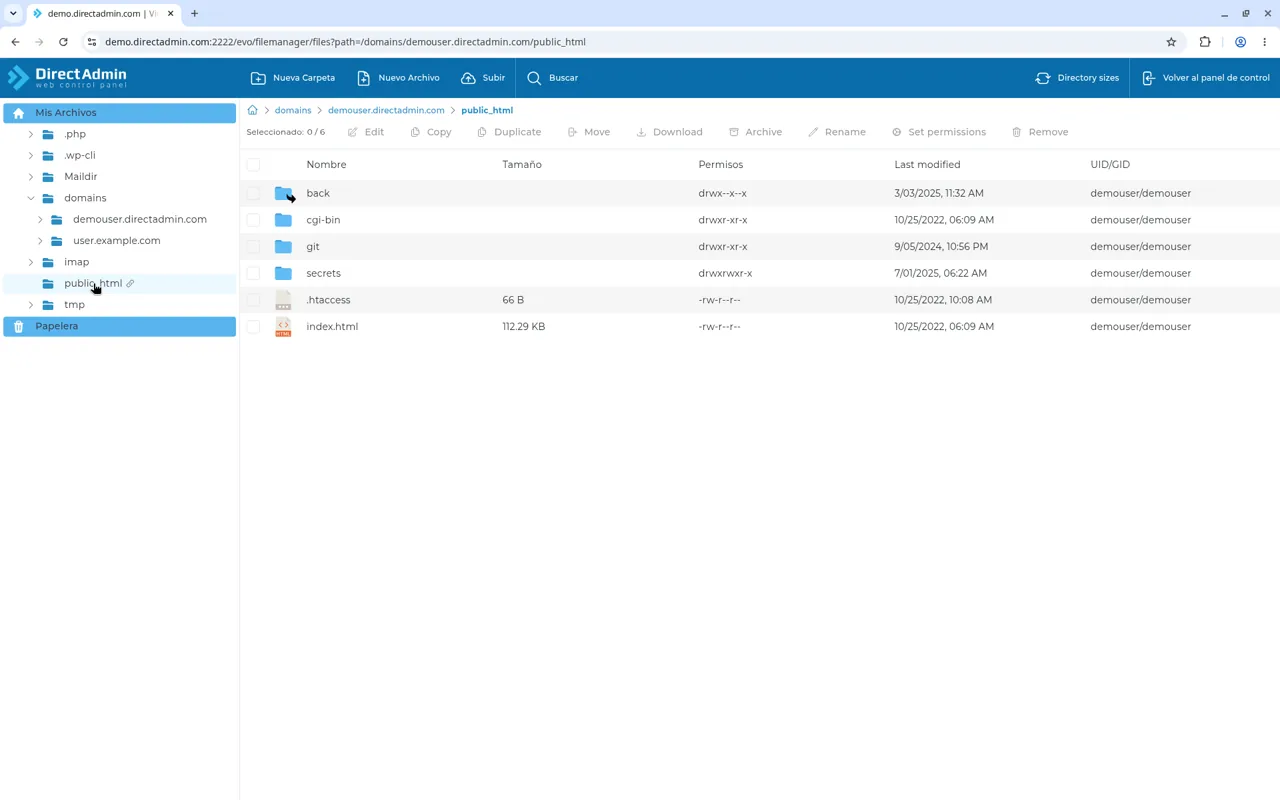Viewport: 1280px width, 800px height.
Task: Check the box for the secrets folder
Action: [253, 273]
